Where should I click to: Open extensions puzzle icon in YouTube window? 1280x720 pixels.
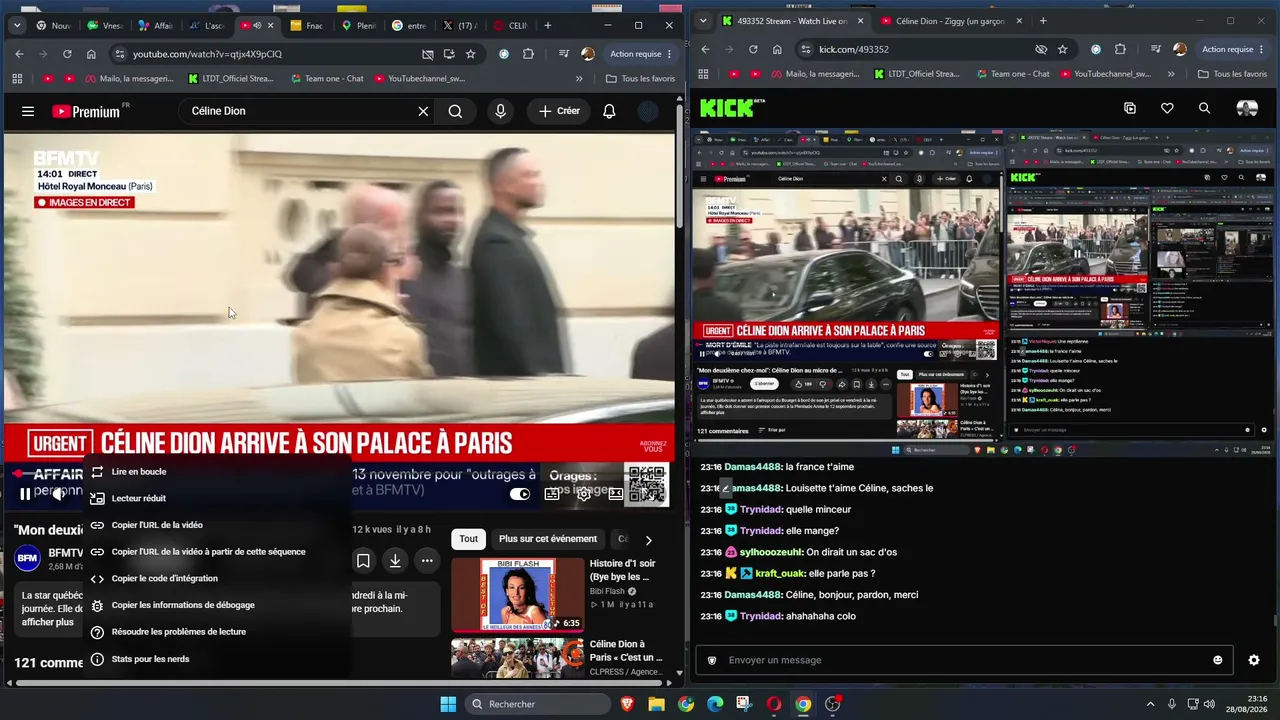[528, 54]
